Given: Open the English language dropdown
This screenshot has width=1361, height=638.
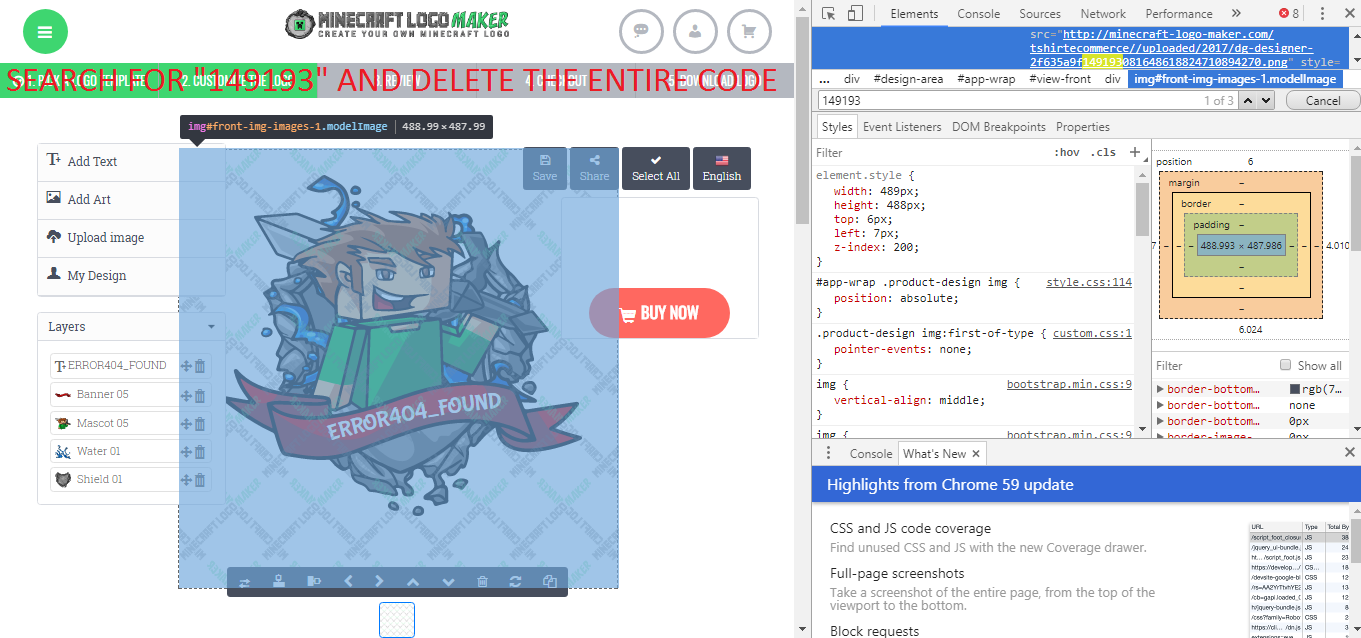Looking at the screenshot, I should [722, 168].
